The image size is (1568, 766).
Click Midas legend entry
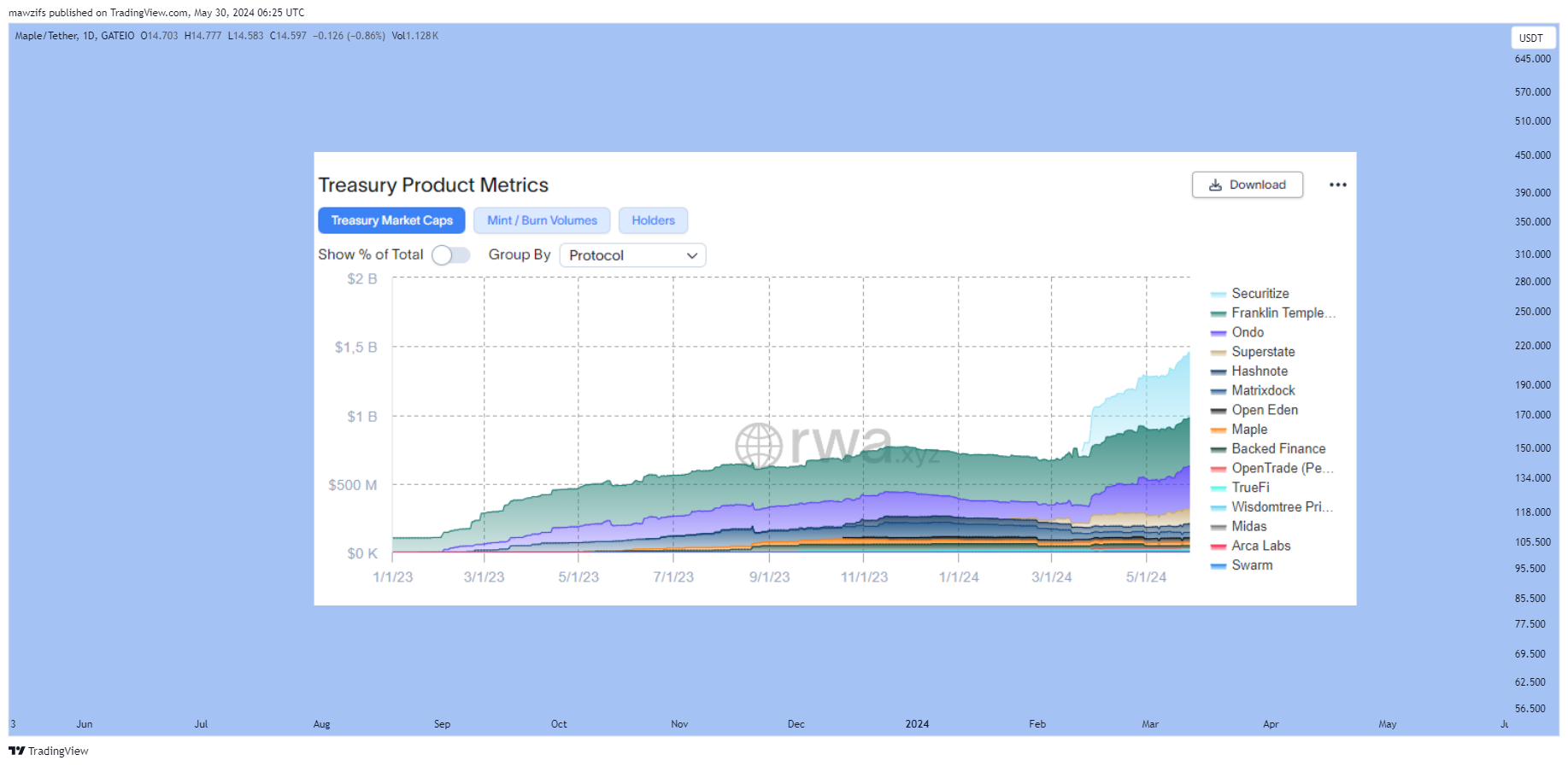(1239, 527)
